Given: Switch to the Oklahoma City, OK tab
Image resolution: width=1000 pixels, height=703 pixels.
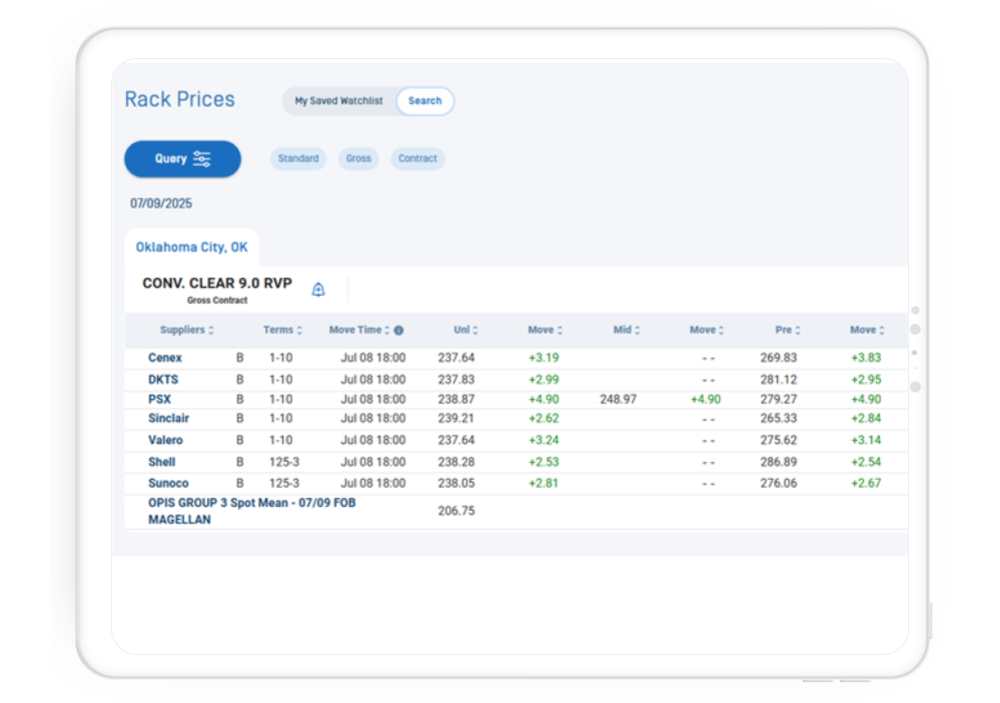Looking at the screenshot, I should click(x=192, y=247).
